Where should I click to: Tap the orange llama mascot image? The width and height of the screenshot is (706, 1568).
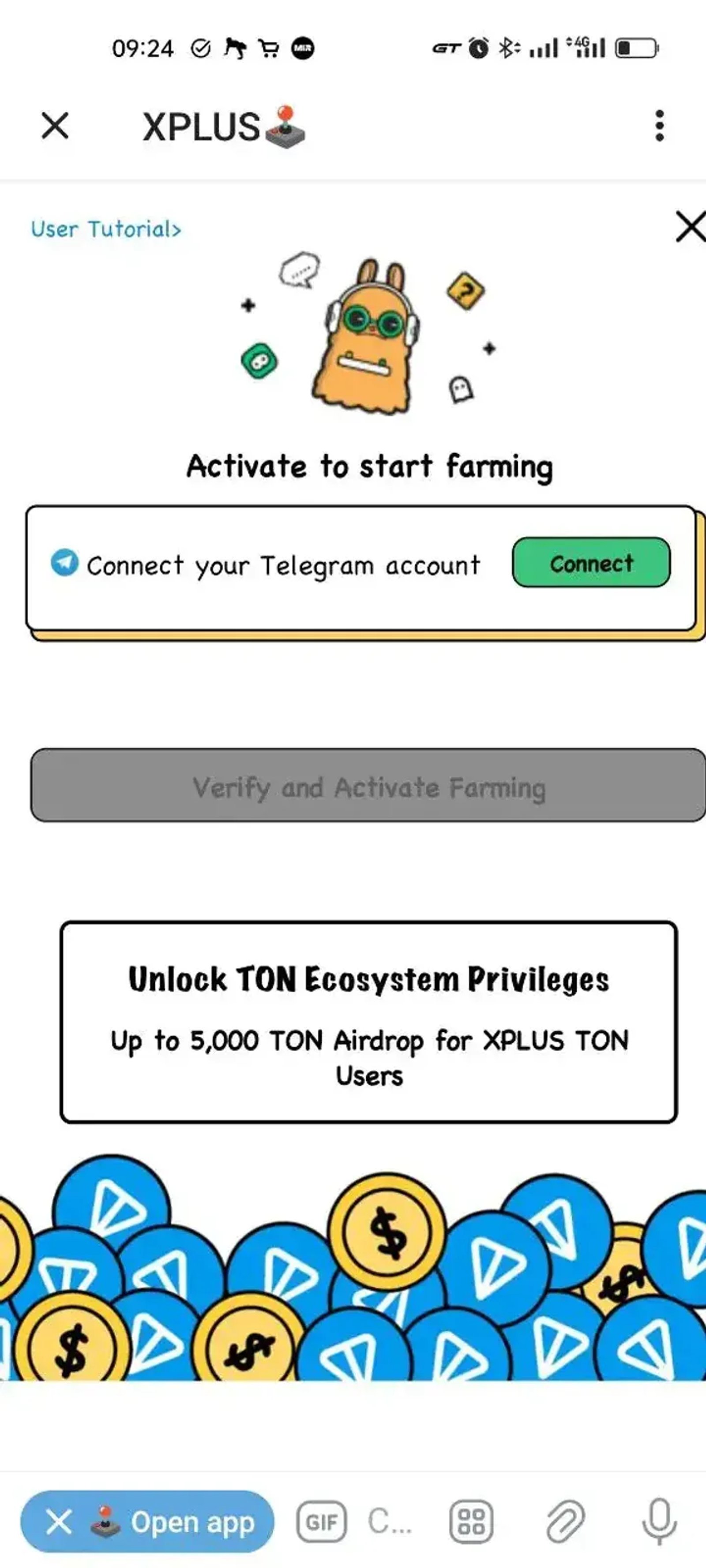click(366, 336)
